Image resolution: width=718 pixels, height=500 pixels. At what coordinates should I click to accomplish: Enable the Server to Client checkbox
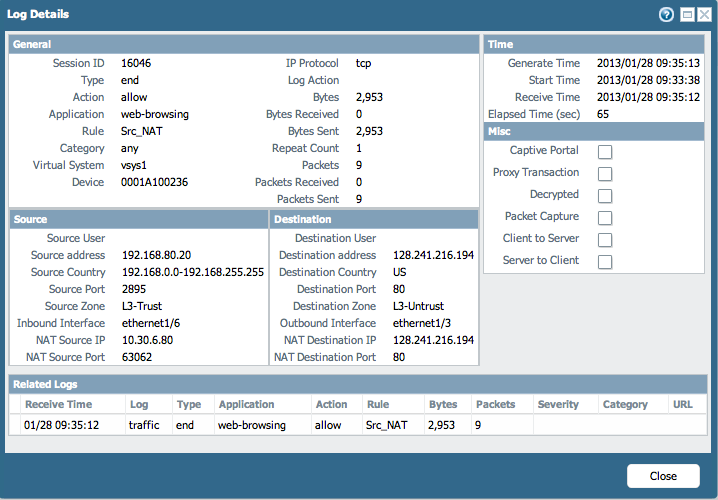point(604,262)
